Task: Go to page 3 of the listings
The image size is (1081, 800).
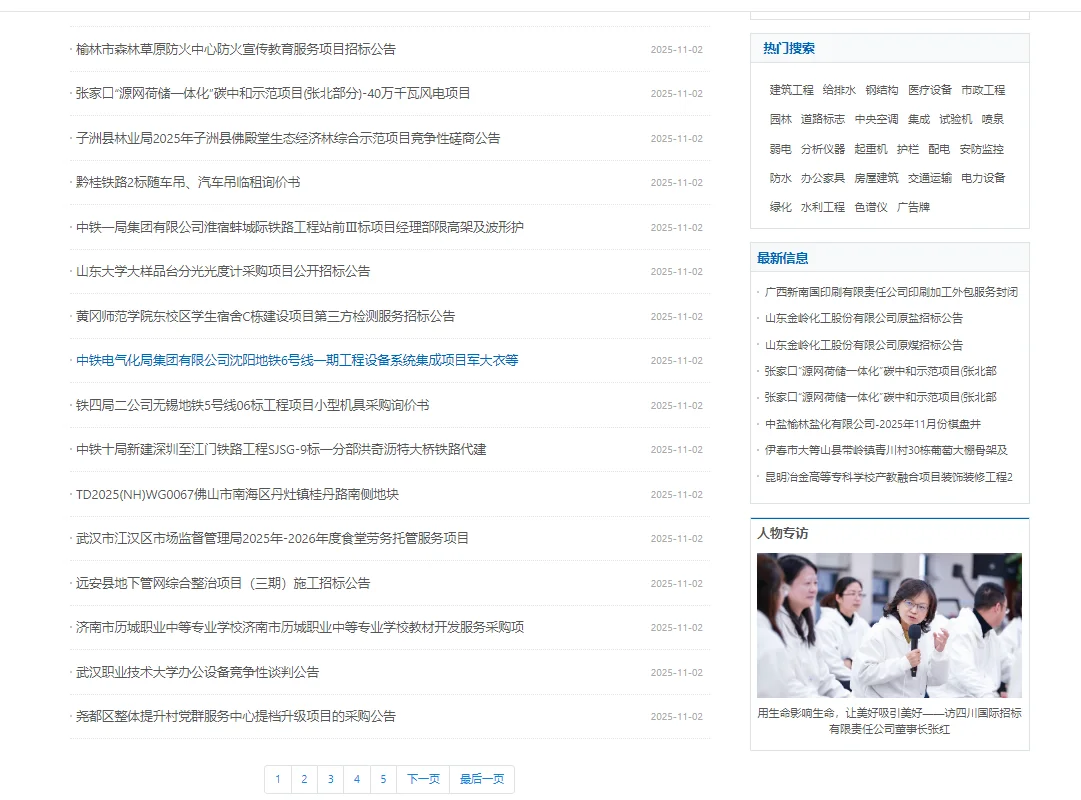Action: pos(330,779)
